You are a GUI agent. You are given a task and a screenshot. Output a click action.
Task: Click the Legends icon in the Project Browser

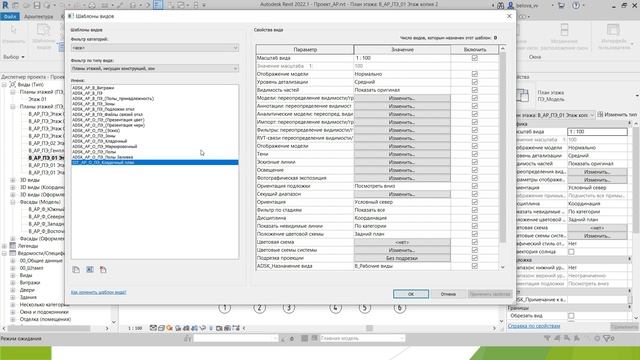click(13, 246)
